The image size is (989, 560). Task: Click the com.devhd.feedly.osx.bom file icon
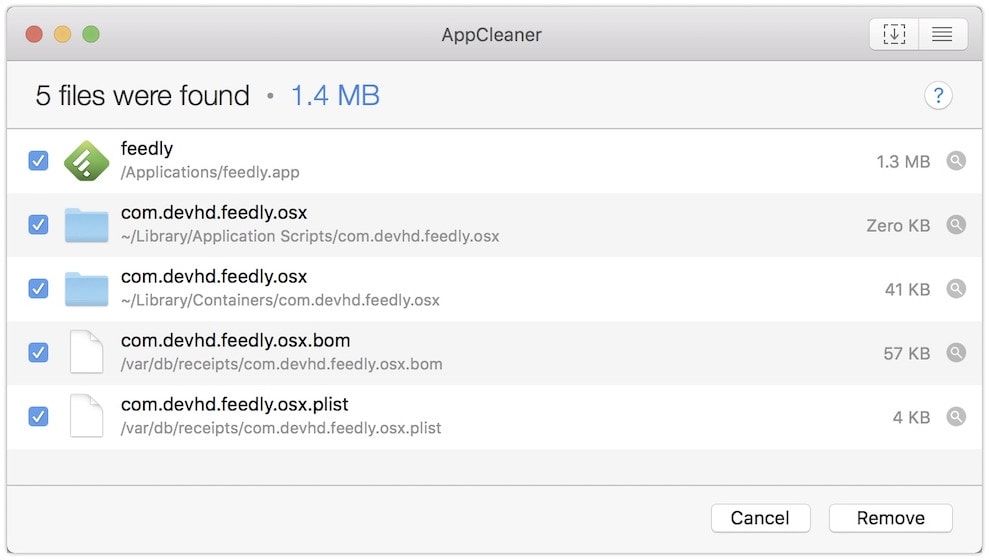[86, 353]
